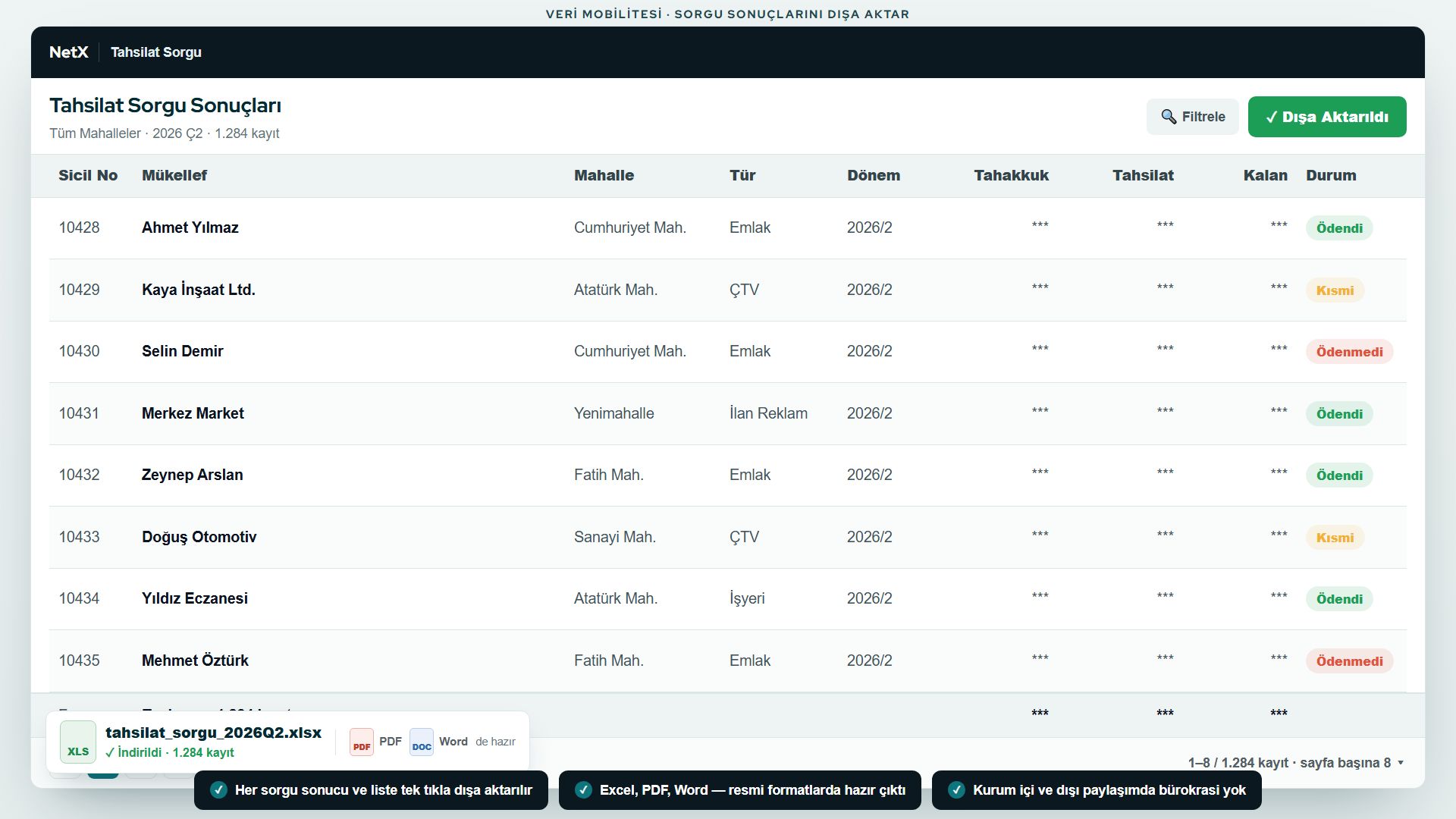Viewport: 1456px width, 819px height.
Task: Click the Word DOC export icon
Action: [x=422, y=742]
